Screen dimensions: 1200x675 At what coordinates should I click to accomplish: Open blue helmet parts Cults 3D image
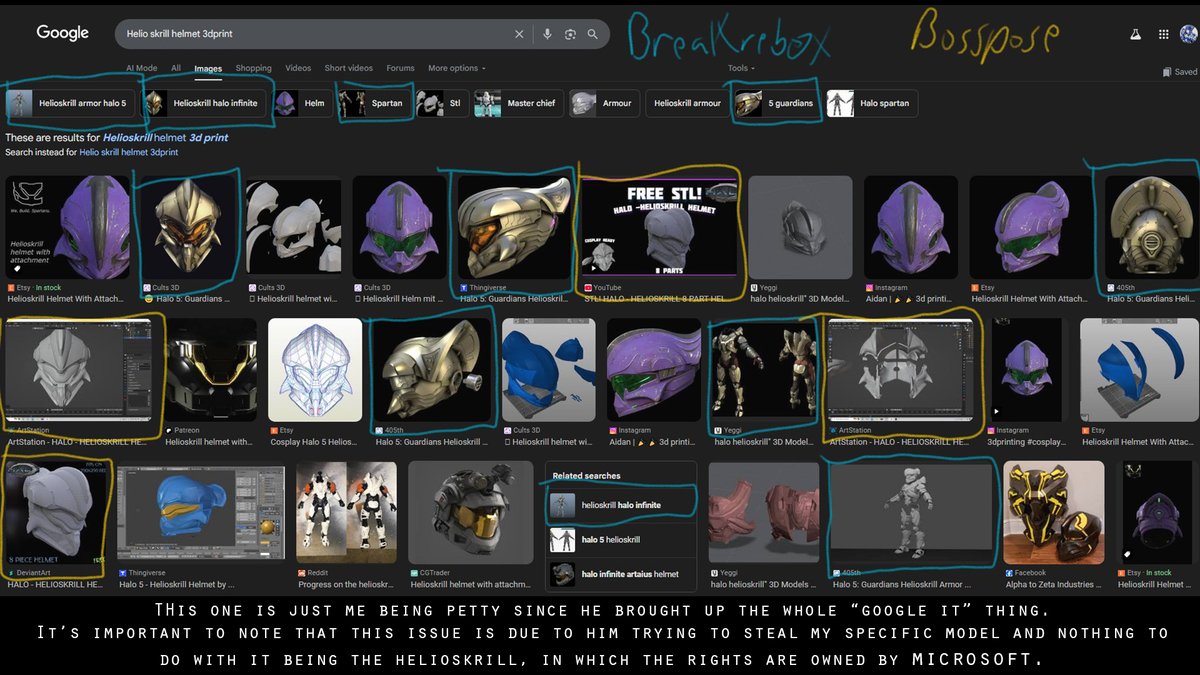548,370
